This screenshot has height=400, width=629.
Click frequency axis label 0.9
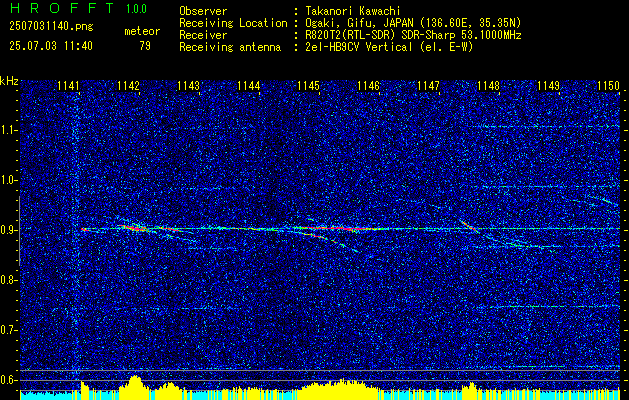[9, 230]
